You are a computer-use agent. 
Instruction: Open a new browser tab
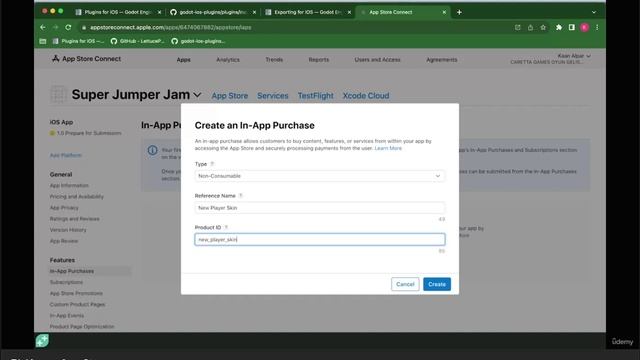459,12
